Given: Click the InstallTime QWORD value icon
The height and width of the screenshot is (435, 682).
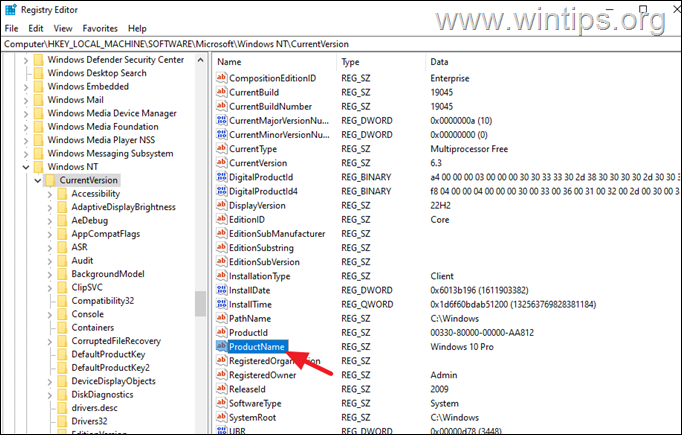Looking at the screenshot, I should tap(221, 304).
